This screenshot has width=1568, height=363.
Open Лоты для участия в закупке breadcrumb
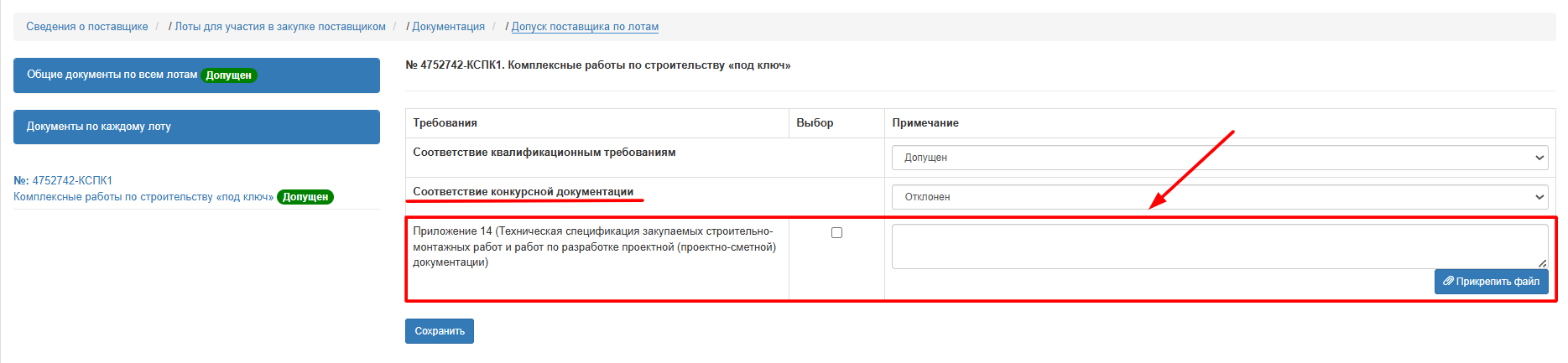280,27
